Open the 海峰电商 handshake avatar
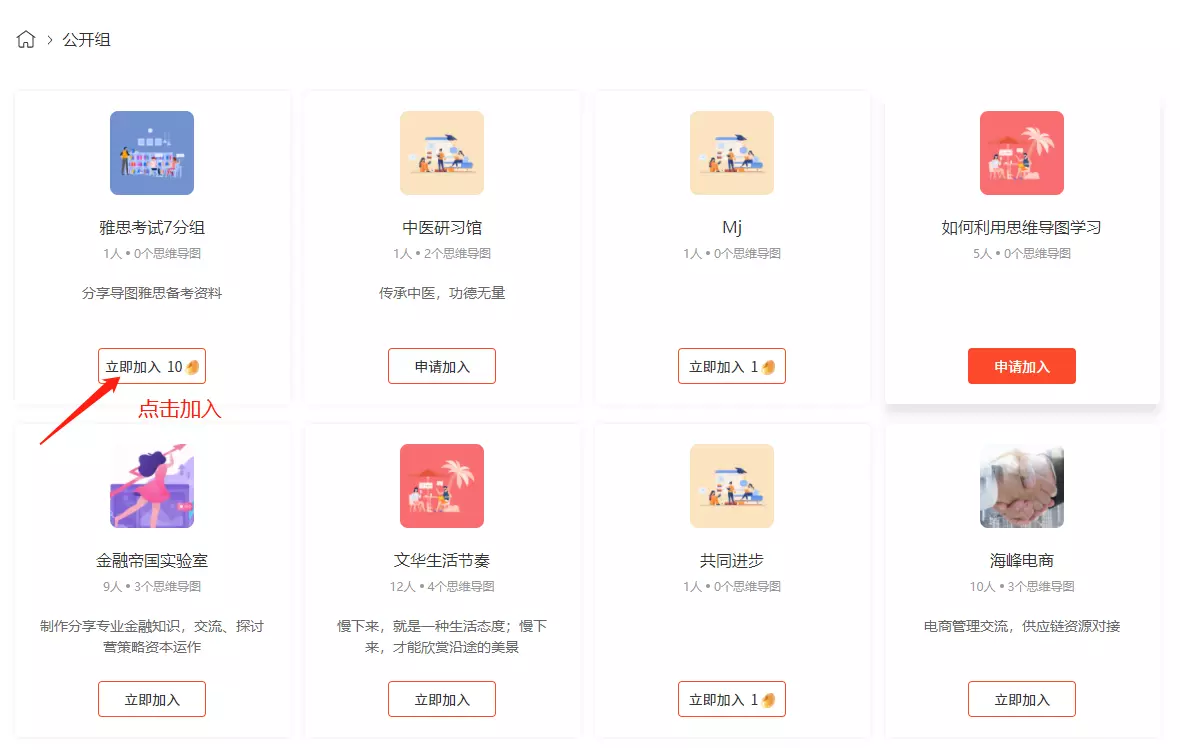The image size is (1180, 750). pyautogui.click(x=1022, y=486)
